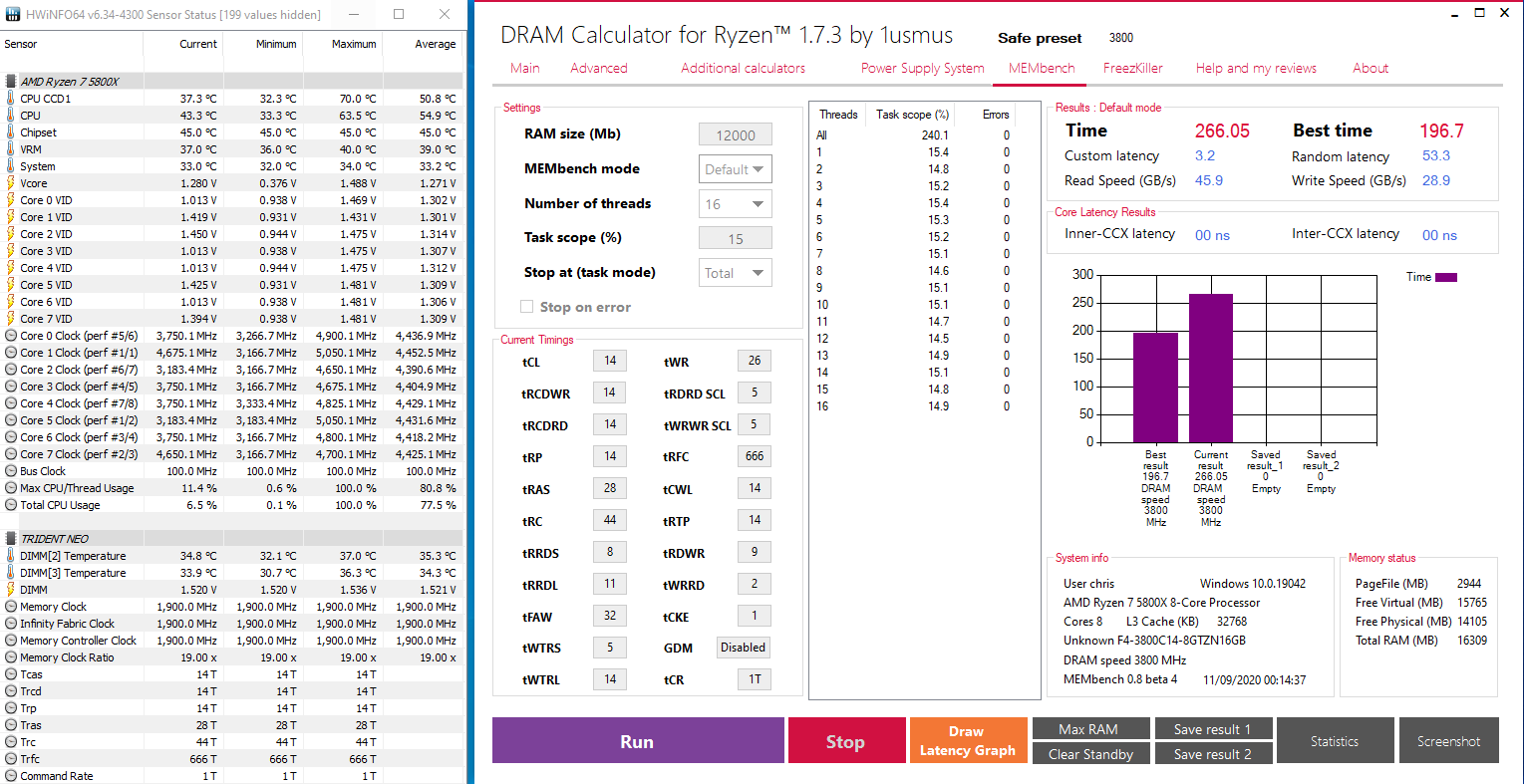The height and width of the screenshot is (784, 1524).
Task: Click the tRFC timing value box
Action: tap(755, 456)
